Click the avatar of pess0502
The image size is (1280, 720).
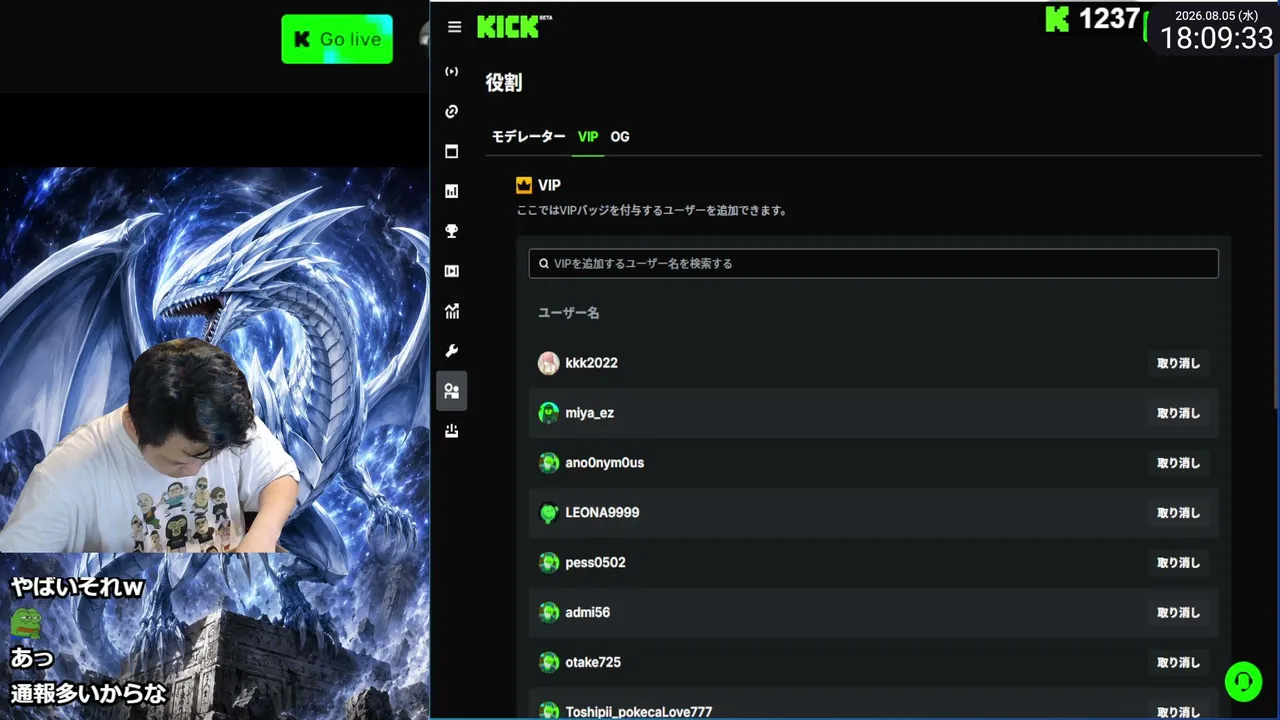point(548,563)
